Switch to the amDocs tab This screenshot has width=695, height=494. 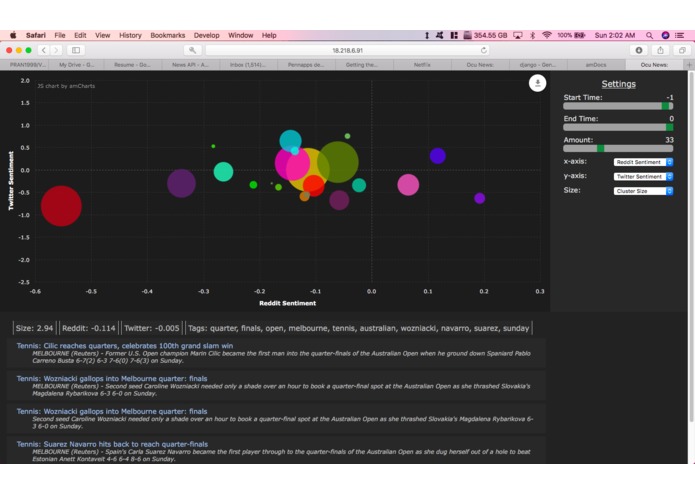tap(596, 65)
